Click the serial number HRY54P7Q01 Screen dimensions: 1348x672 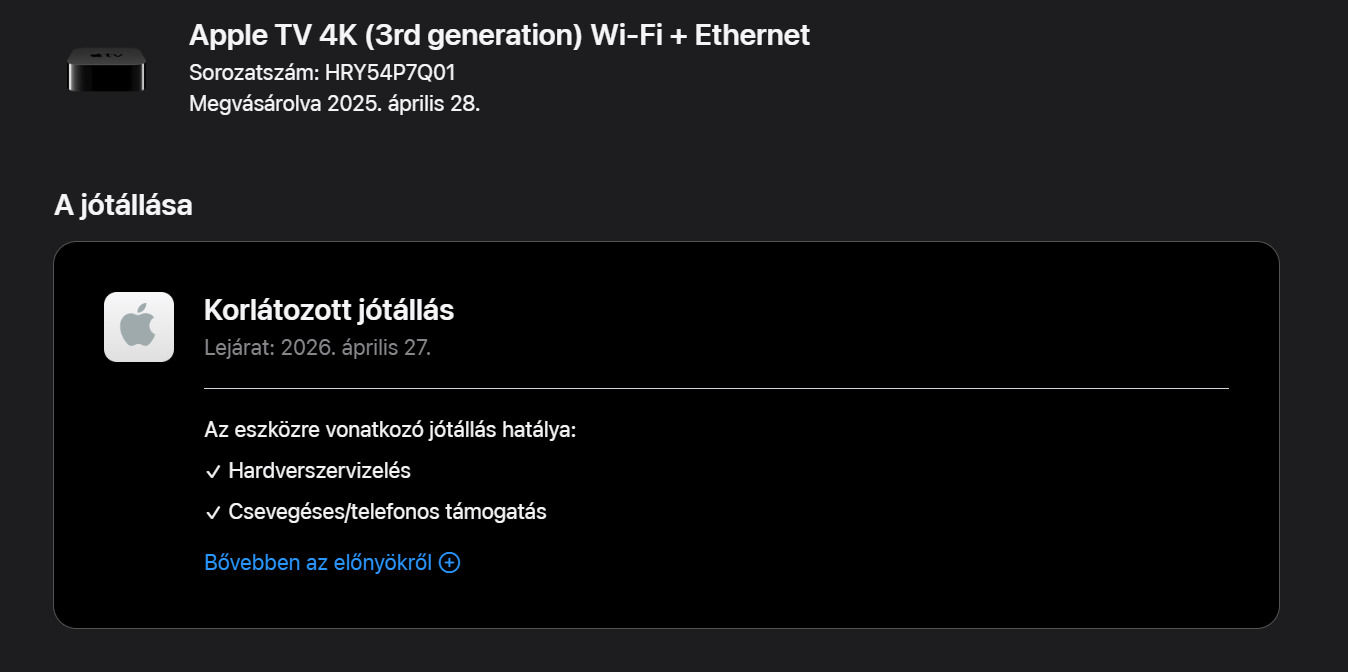(390, 72)
